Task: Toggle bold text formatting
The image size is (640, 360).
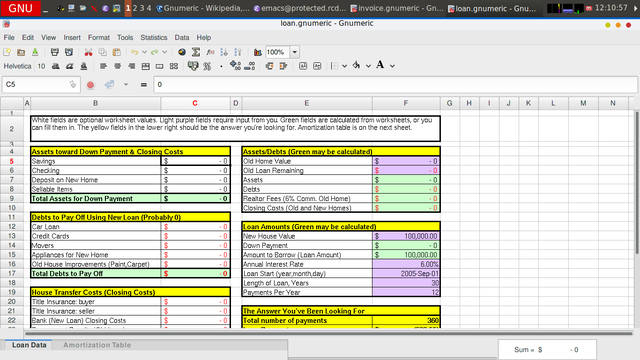Action: pyautogui.click(x=56, y=66)
